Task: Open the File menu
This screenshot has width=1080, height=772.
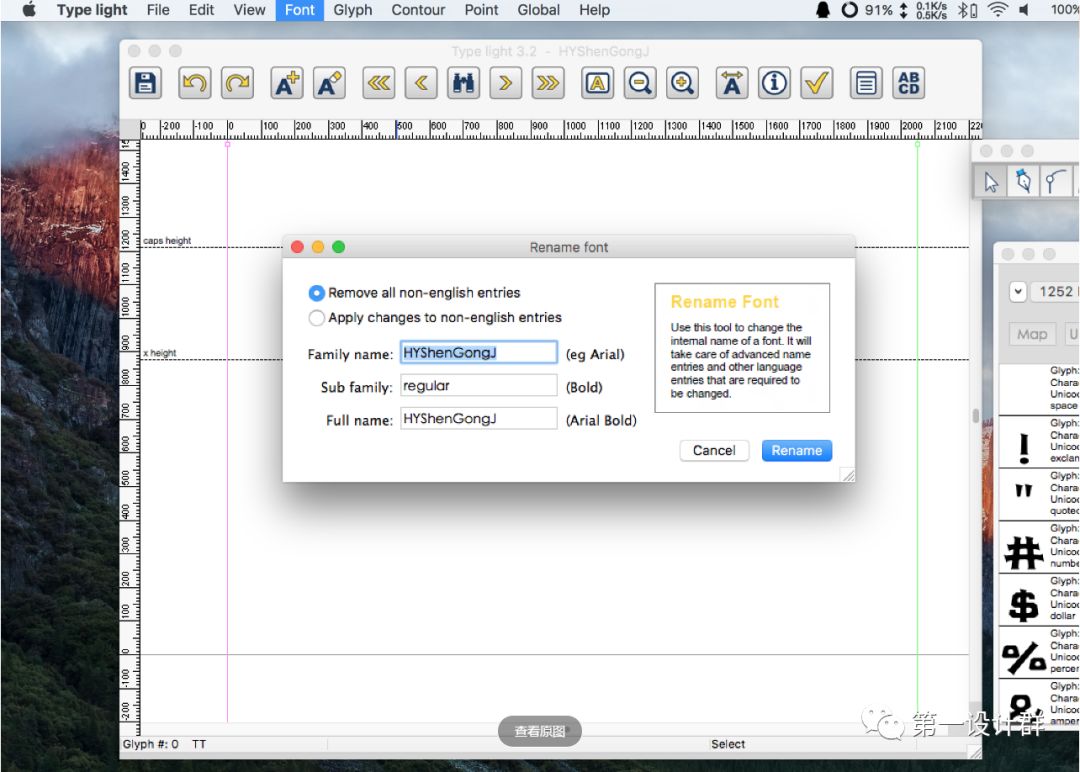Action: click(x=158, y=10)
